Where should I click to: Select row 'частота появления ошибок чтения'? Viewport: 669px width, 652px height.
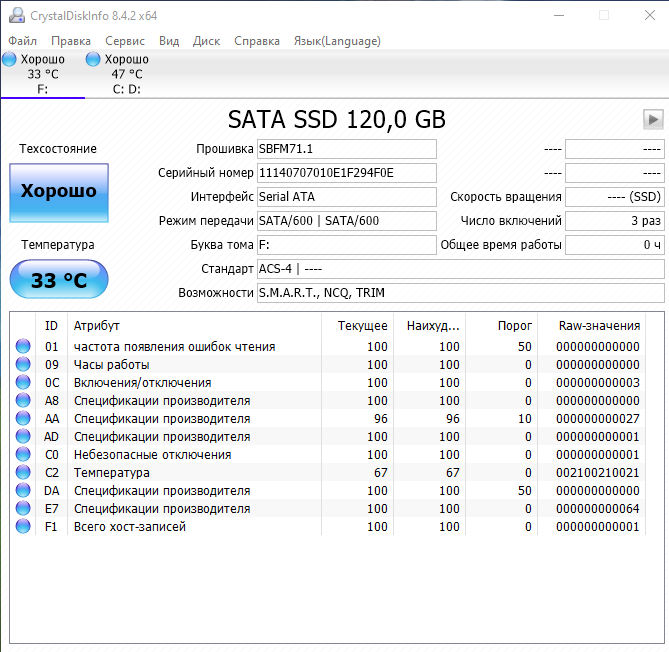pyautogui.click(x=327, y=346)
